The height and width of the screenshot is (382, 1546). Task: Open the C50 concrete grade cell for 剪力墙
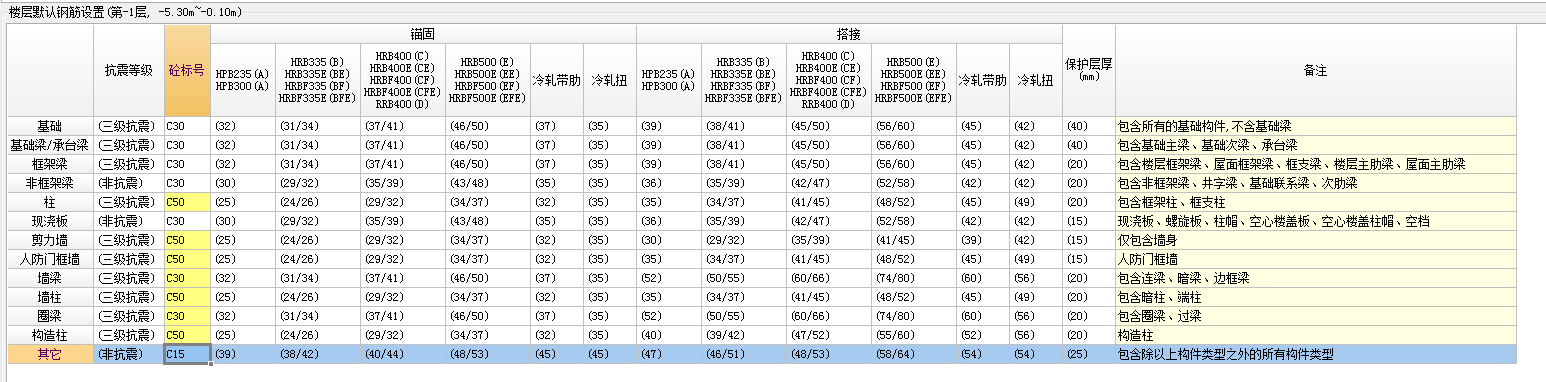(187, 240)
